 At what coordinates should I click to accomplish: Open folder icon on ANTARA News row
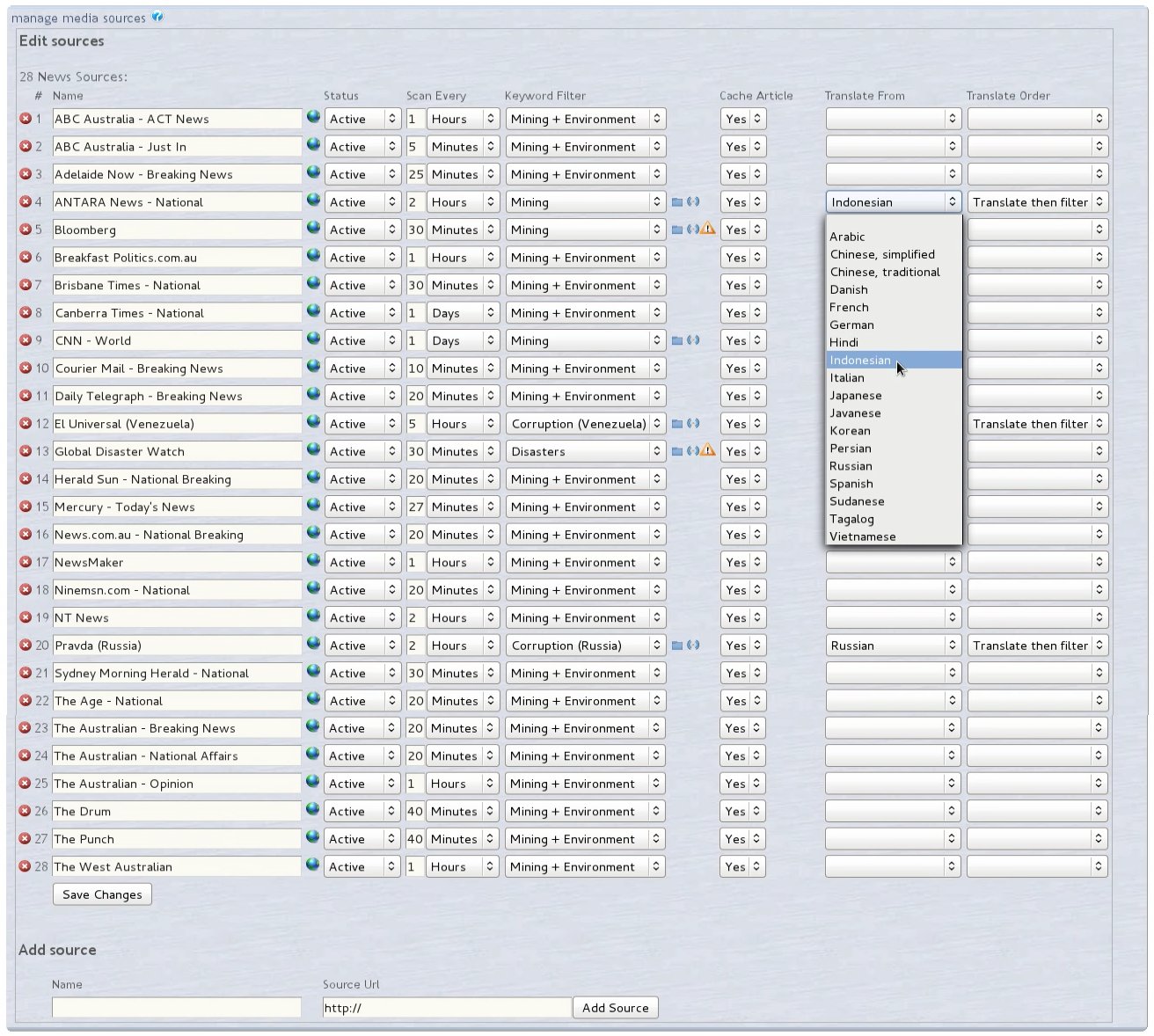[x=677, y=202]
